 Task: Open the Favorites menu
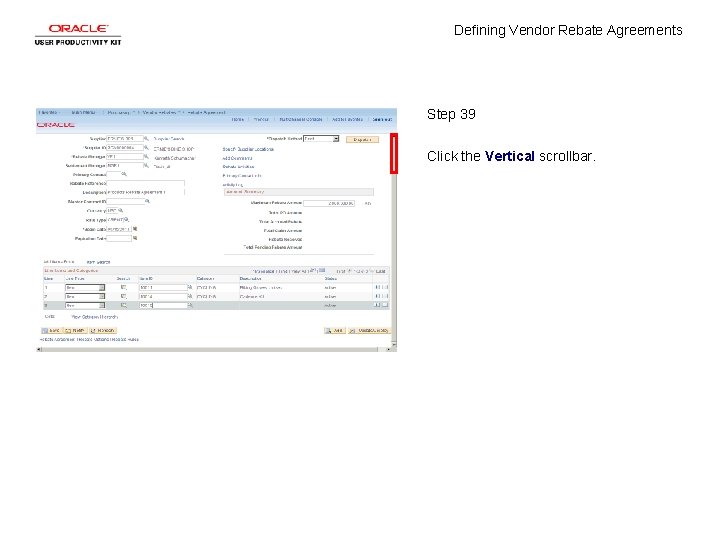[x=49, y=112]
